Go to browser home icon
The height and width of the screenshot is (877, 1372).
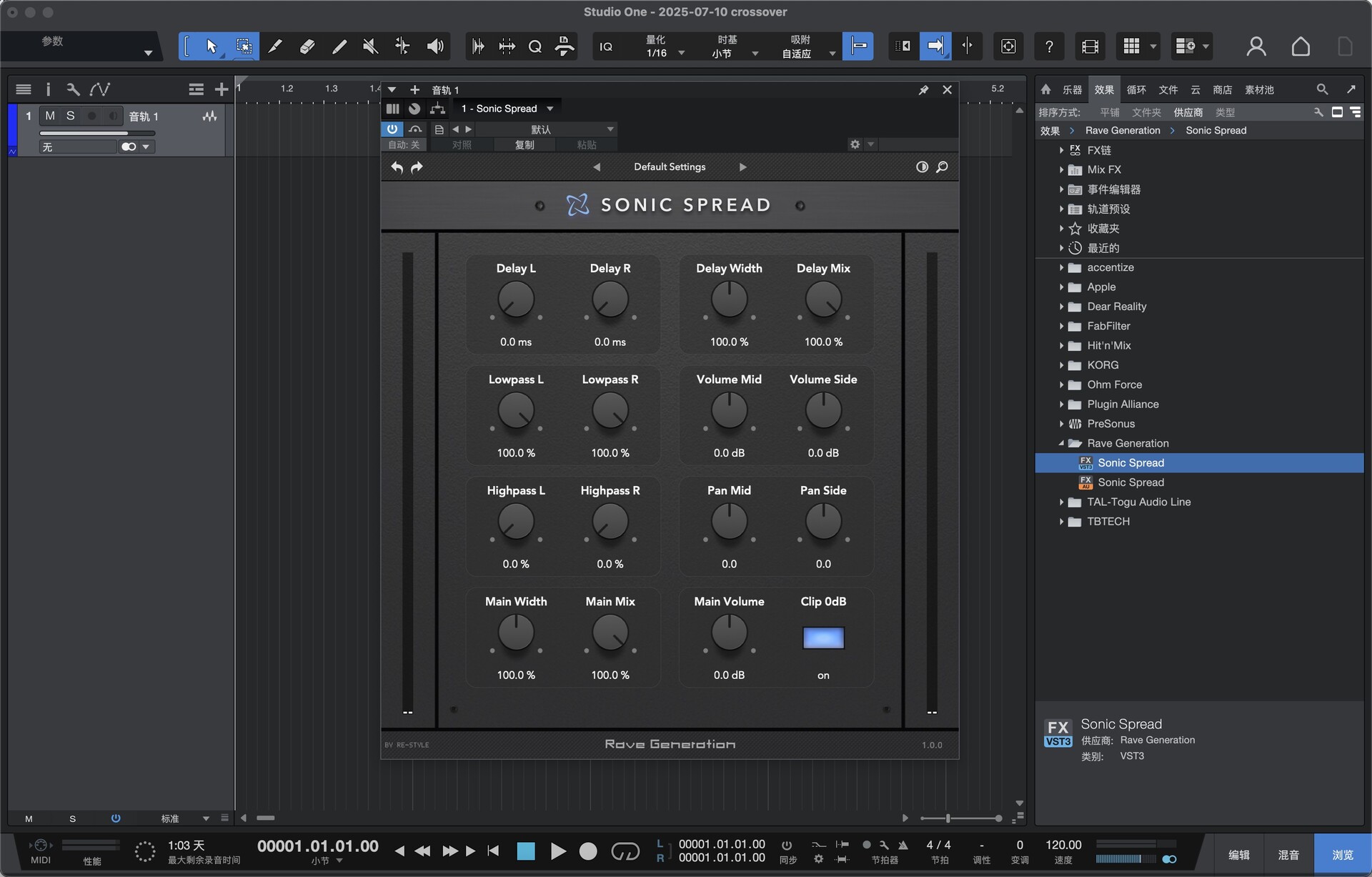[1045, 89]
